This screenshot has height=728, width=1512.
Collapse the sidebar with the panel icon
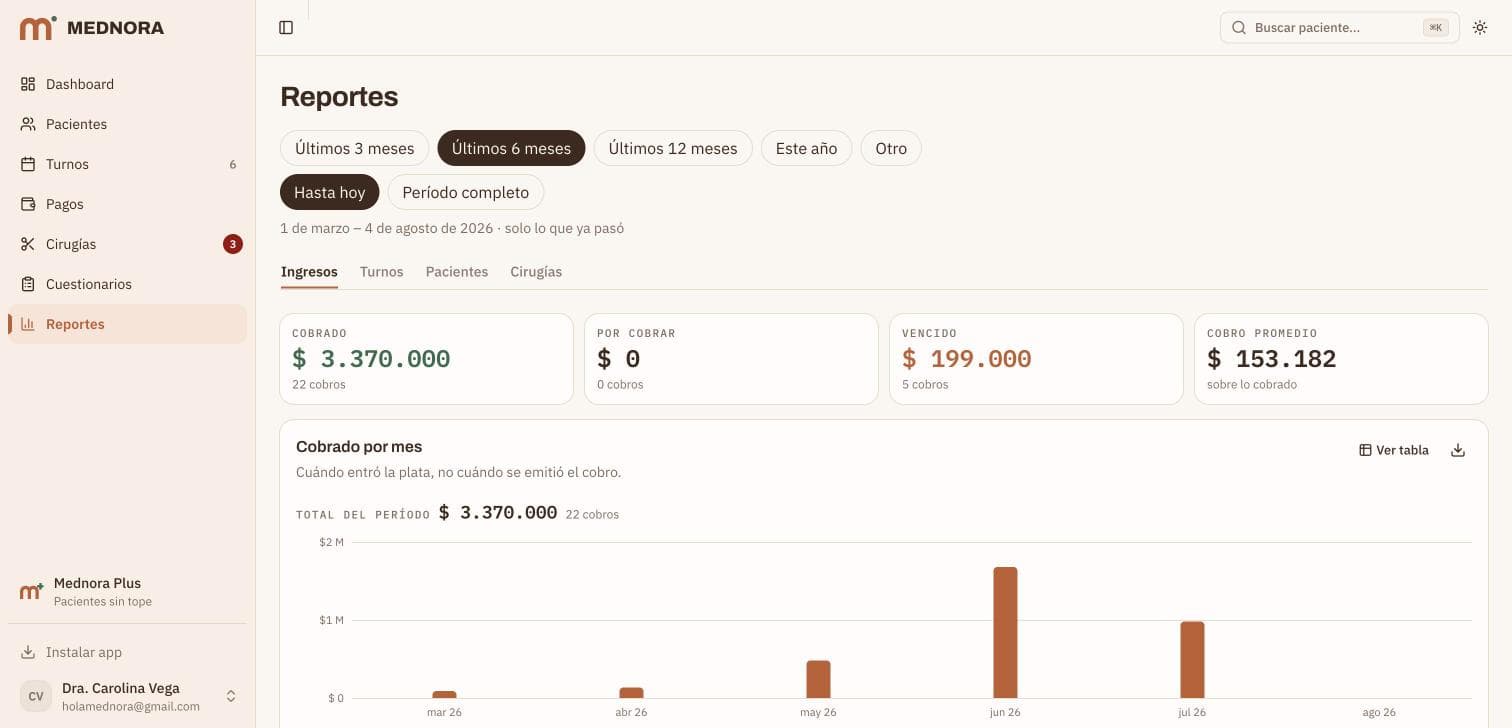click(286, 28)
